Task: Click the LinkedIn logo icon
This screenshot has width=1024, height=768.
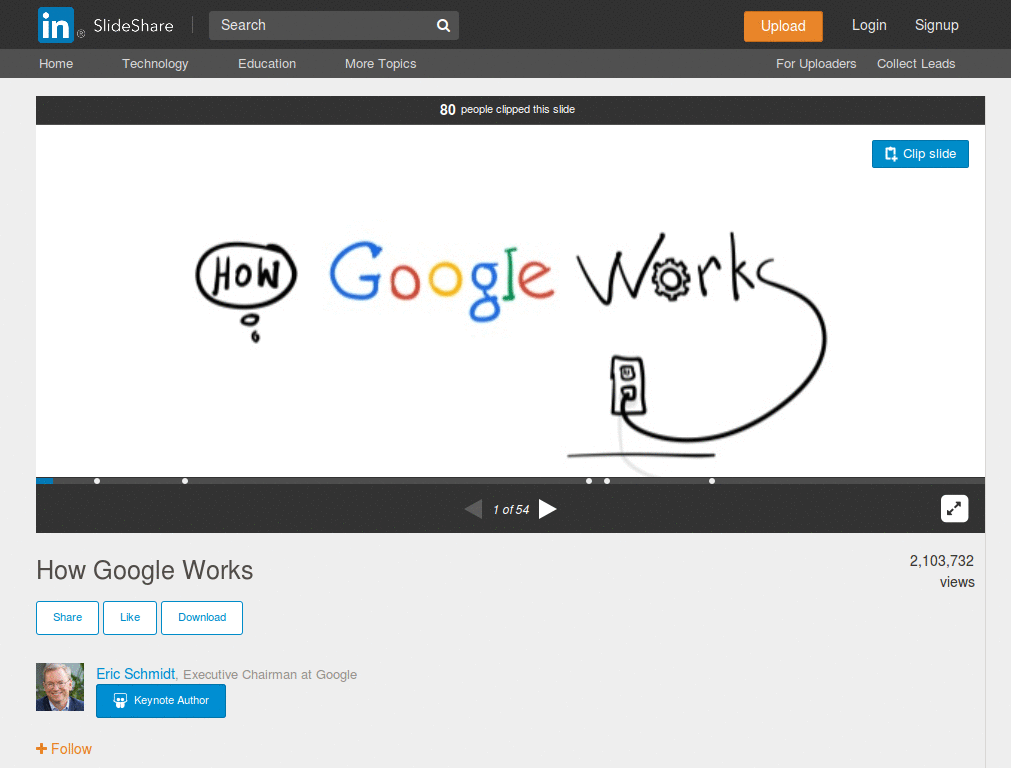Action: tap(56, 25)
